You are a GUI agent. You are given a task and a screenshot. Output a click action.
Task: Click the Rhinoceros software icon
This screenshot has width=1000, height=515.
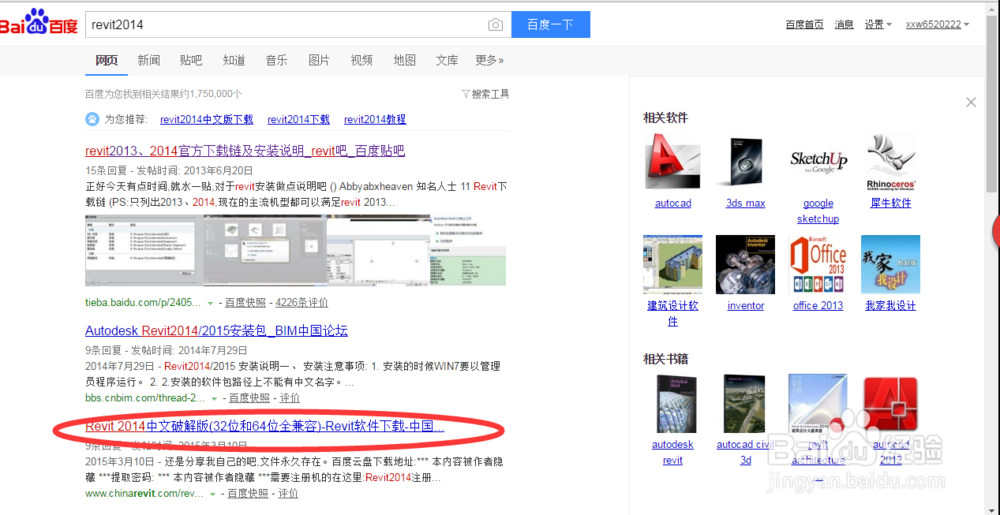(891, 162)
